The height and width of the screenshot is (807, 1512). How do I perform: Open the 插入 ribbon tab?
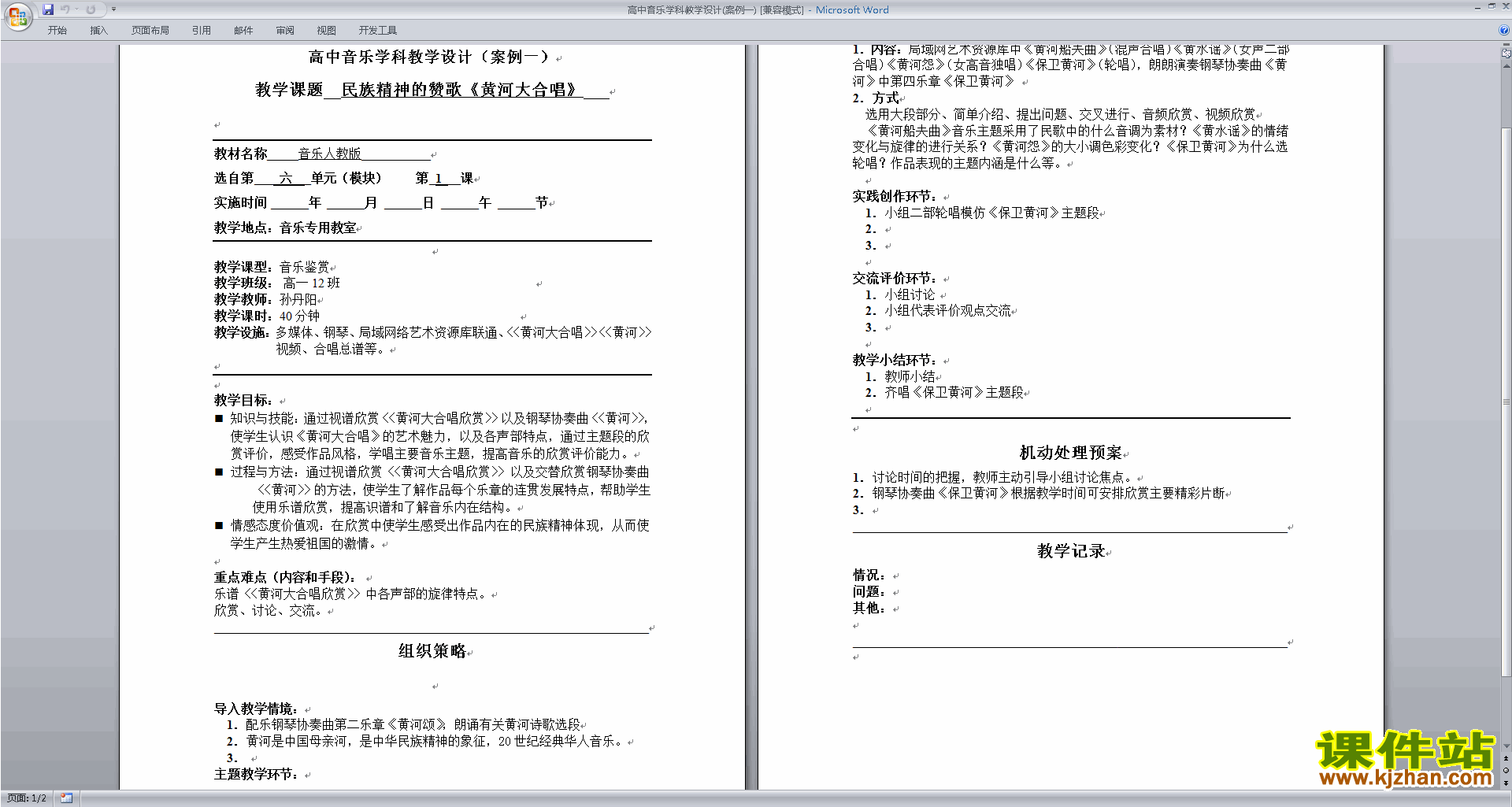[98, 30]
